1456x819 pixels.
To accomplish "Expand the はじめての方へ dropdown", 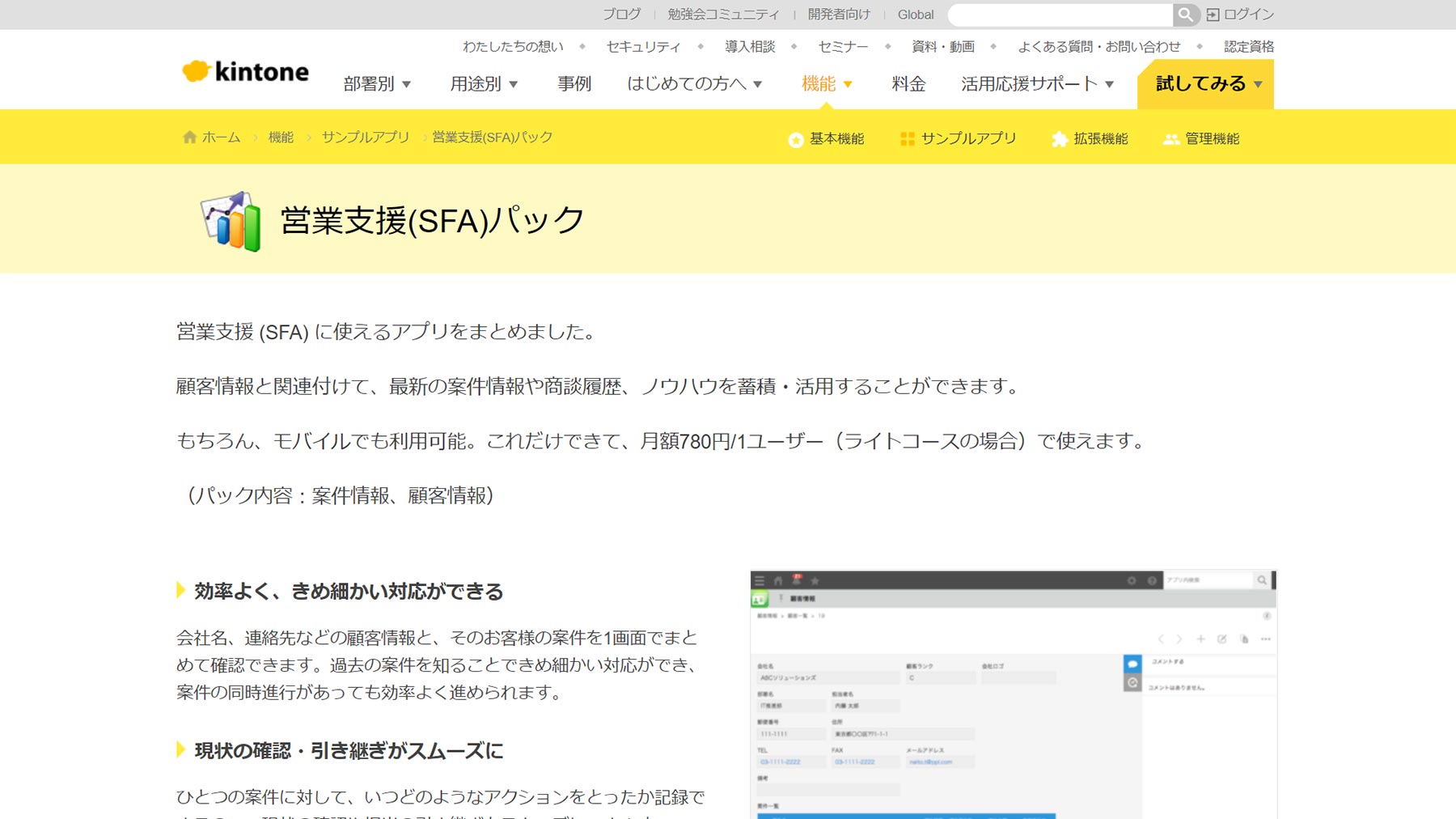I will click(x=694, y=83).
